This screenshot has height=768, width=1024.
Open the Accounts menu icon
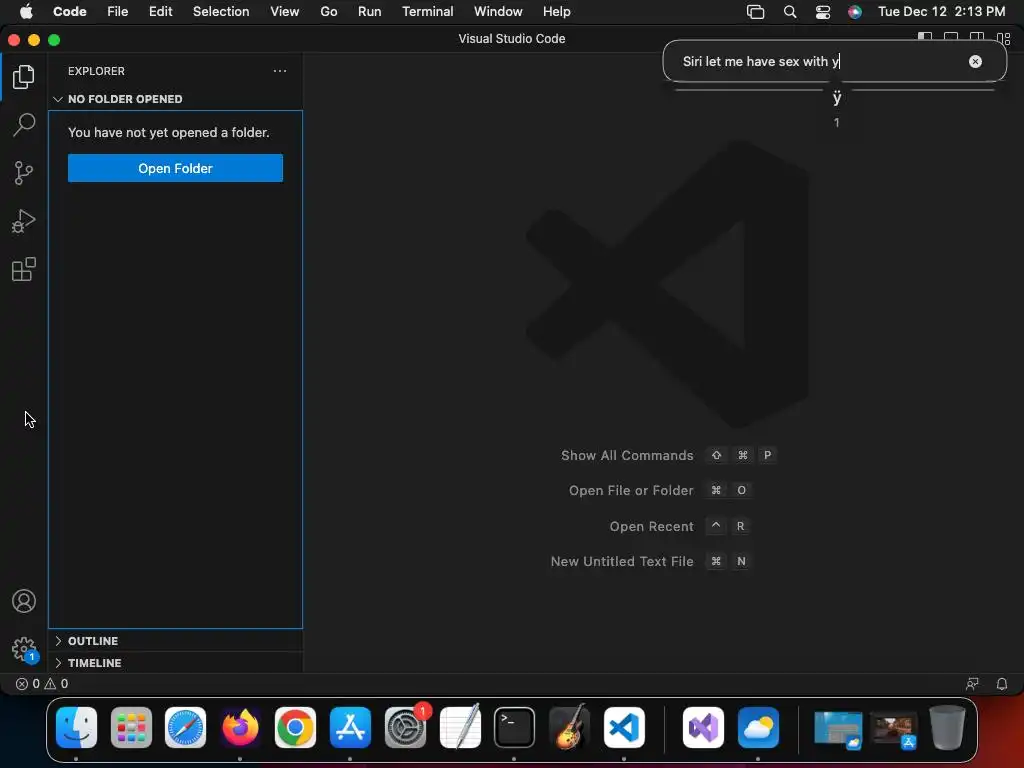coord(24,601)
